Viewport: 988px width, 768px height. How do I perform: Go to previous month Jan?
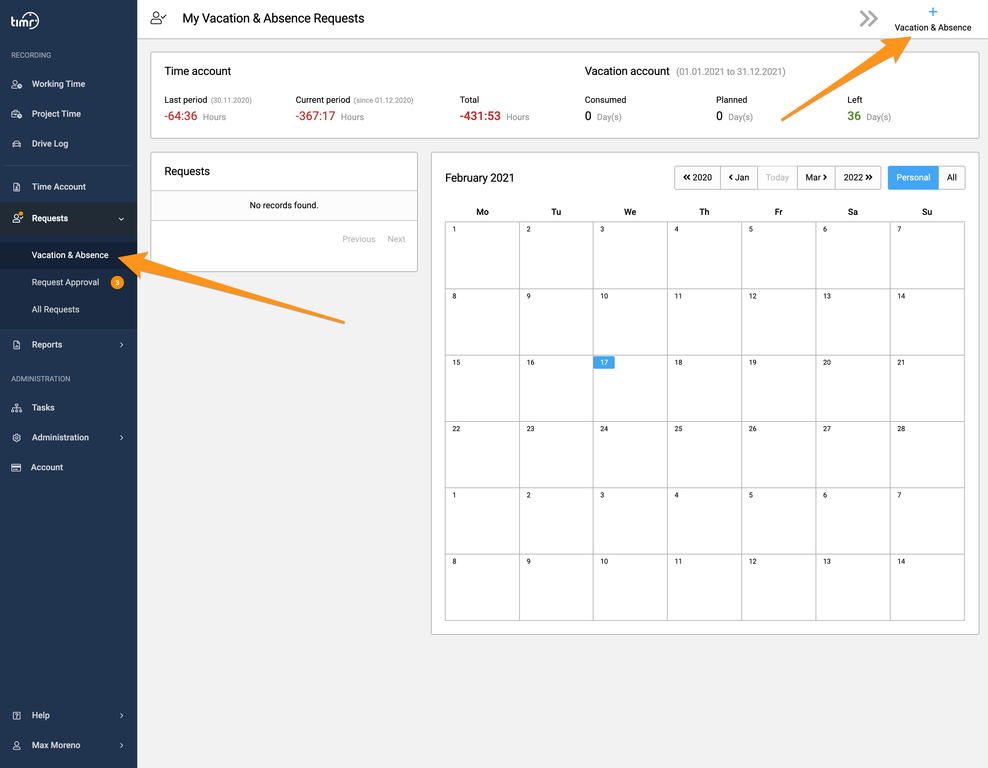click(x=739, y=178)
